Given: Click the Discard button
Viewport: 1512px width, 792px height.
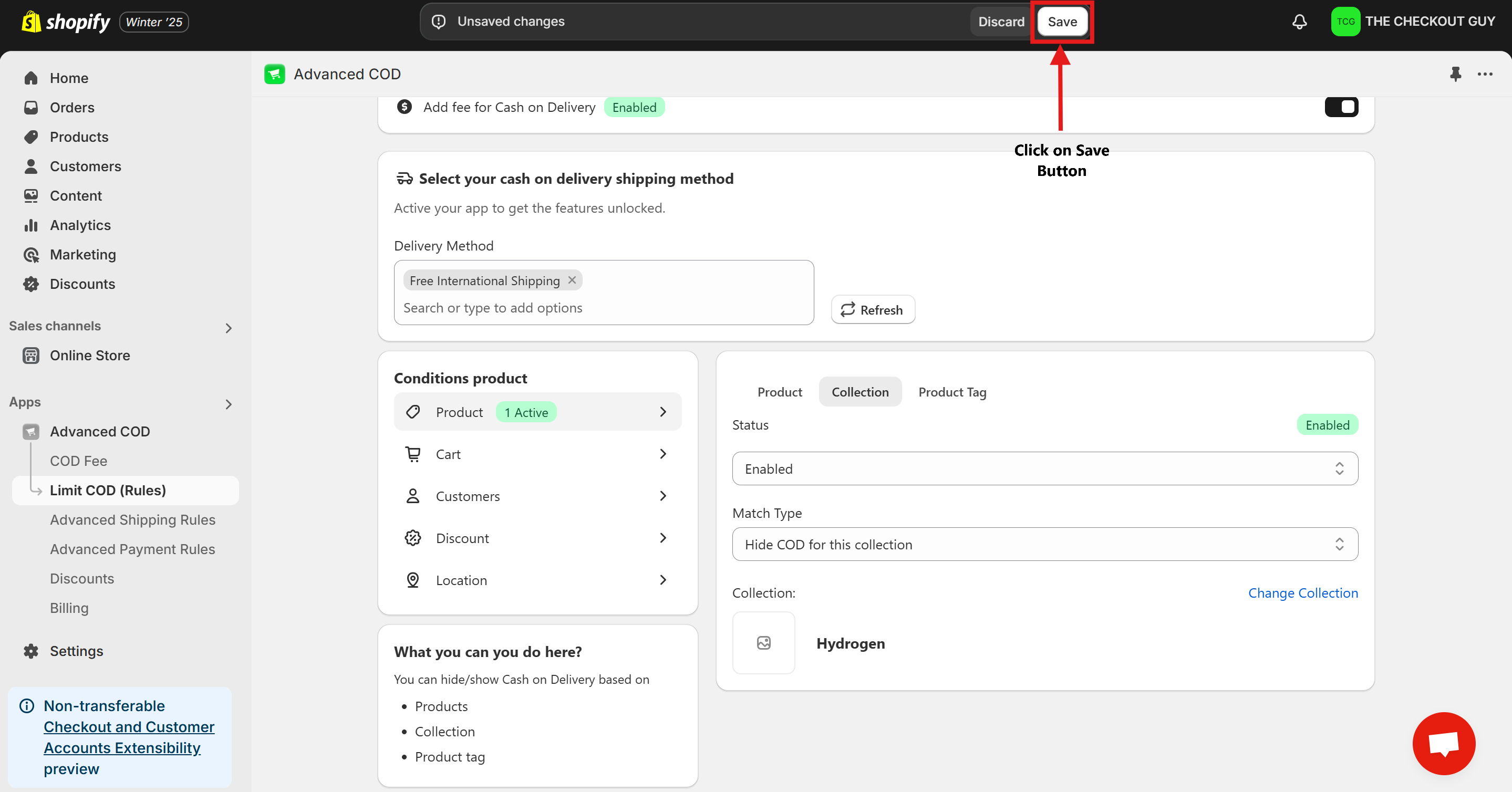Looking at the screenshot, I should (x=1001, y=22).
